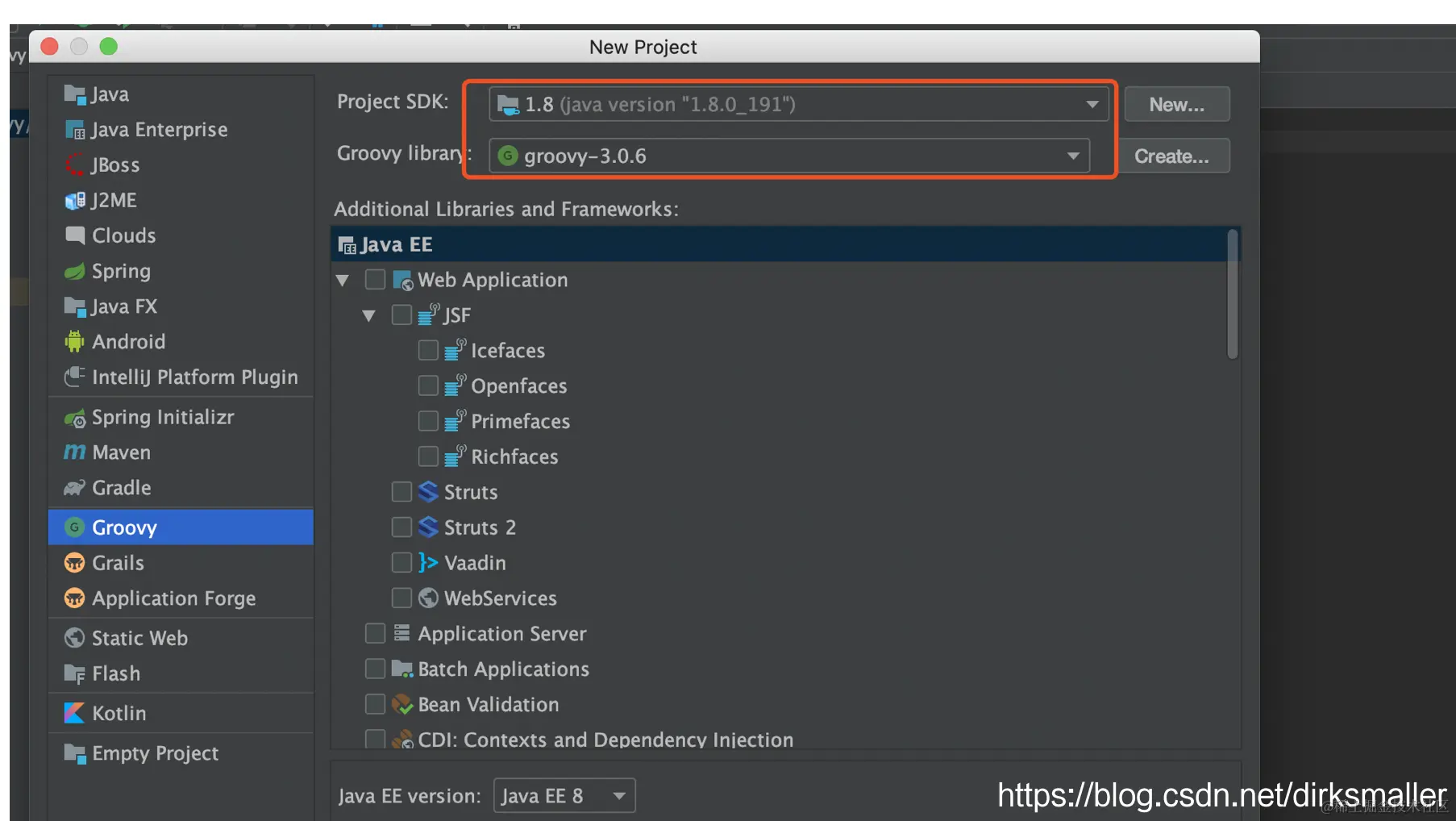Click the J2ME icon
The height and width of the screenshot is (821, 1456).
[x=74, y=200]
